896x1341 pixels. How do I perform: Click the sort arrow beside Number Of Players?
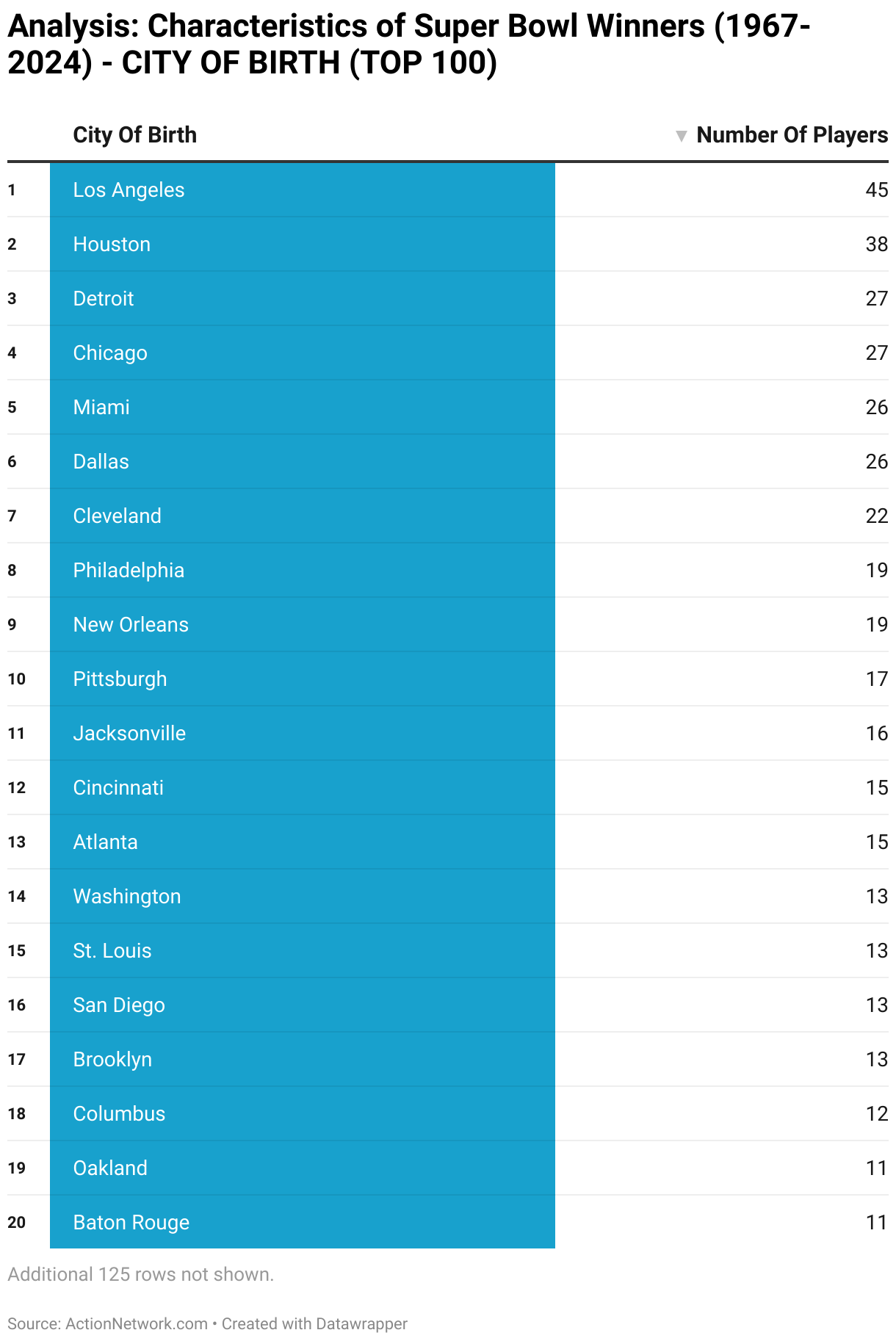click(681, 136)
